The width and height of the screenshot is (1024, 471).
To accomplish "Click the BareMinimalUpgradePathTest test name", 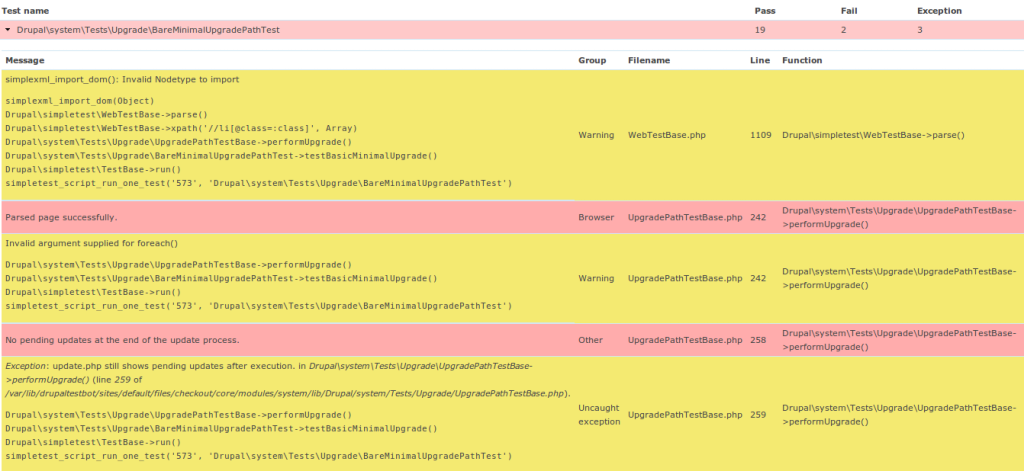I will point(148,30).
